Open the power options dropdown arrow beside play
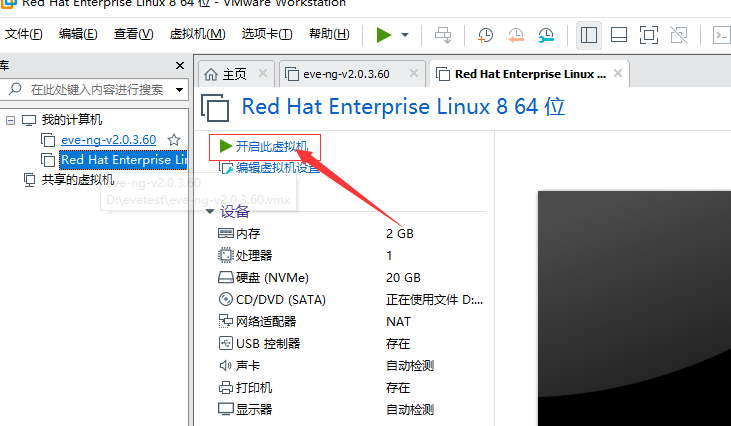The image size is (731, 426). [405, 35]
